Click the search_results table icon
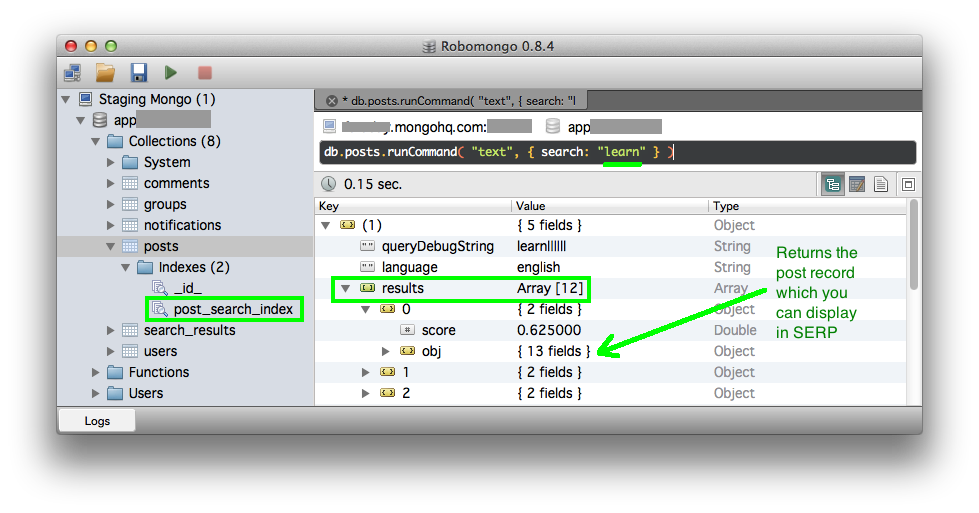Image resolution: width=979 pixels, height=513 pixels. click(130, 330)
